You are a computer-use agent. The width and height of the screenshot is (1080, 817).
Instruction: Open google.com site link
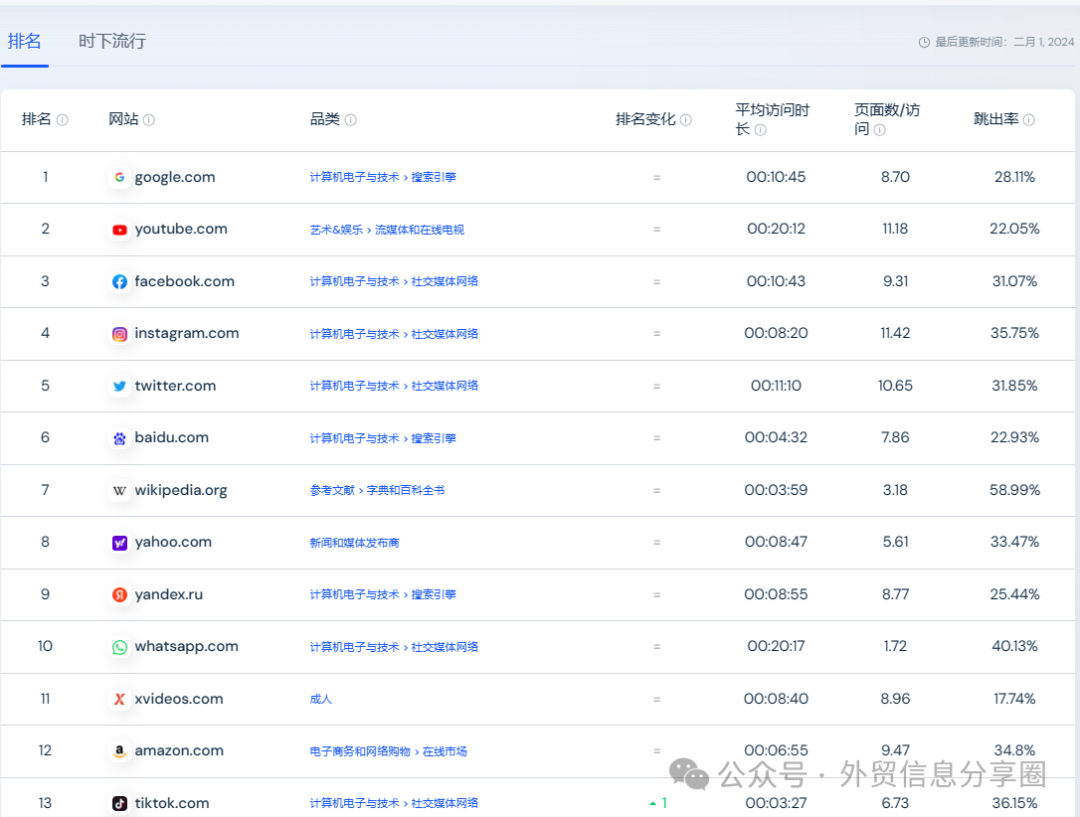point(175,177)
